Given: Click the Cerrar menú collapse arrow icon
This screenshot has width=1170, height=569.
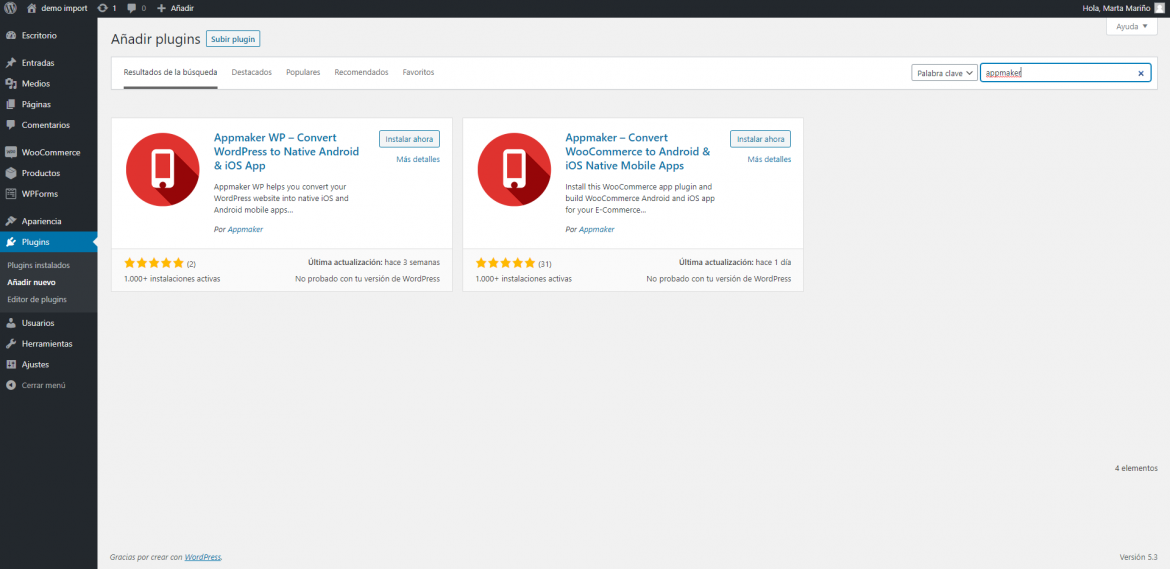Looking at the screenshot, I should [x=10, y=386].
